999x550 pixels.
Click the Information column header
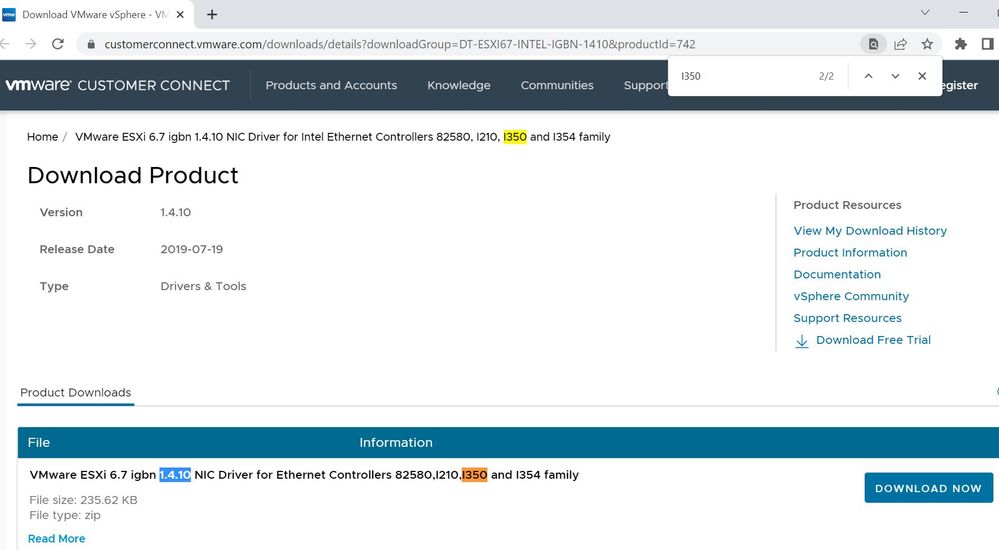396,442
